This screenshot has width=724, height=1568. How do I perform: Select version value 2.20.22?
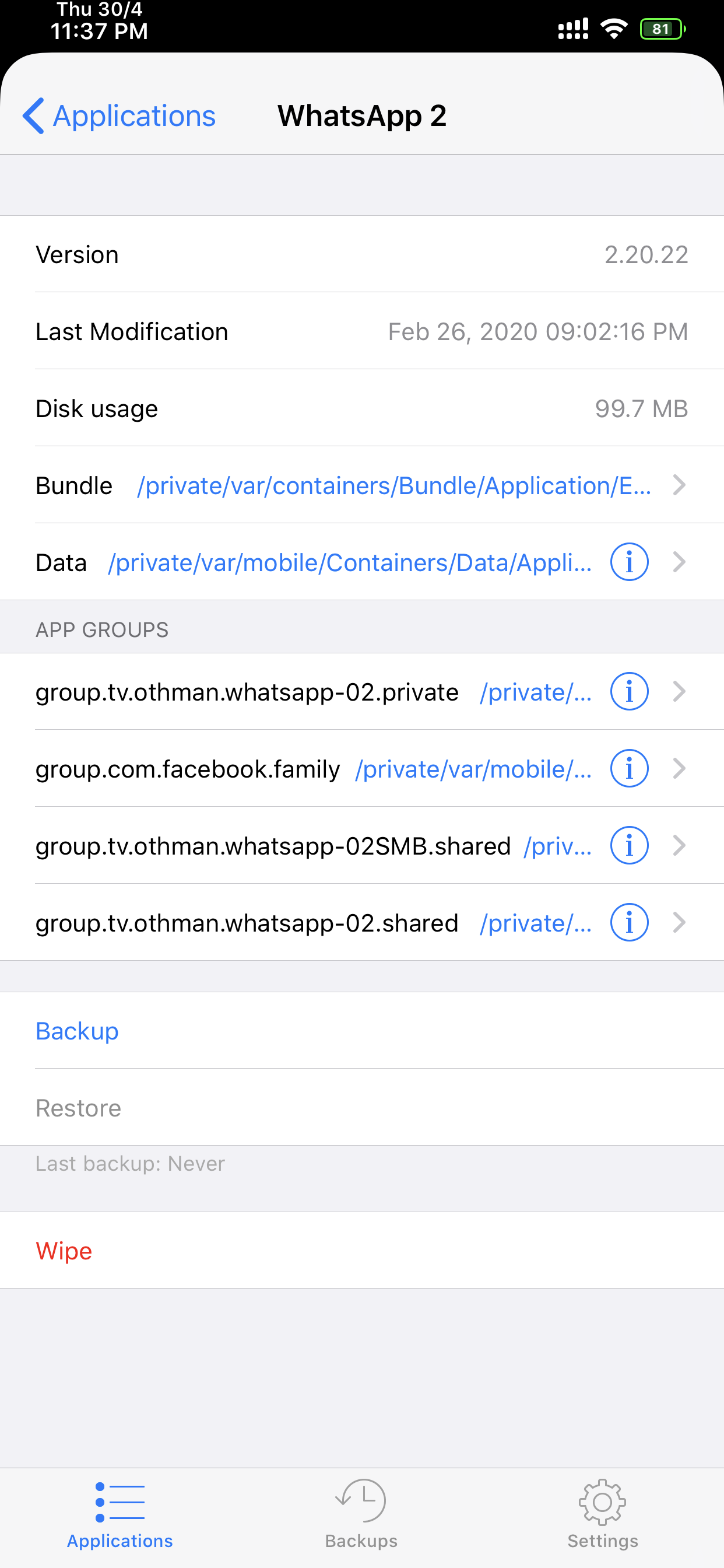pos(646,254)
